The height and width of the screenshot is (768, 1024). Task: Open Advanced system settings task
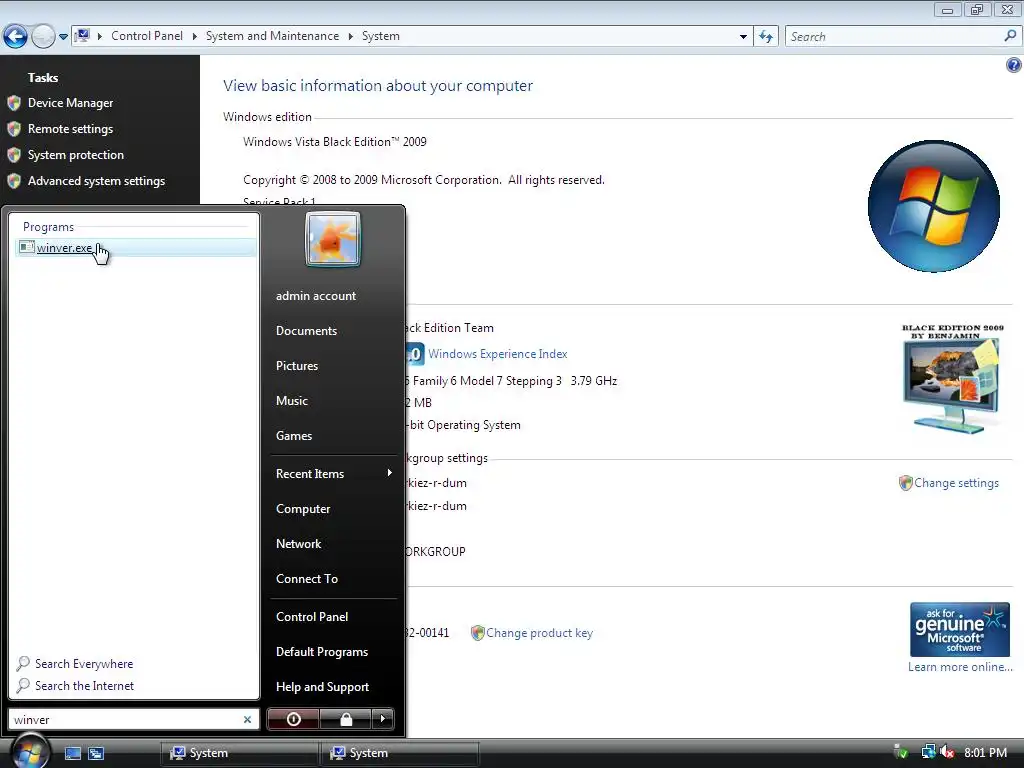pos(96,181)
